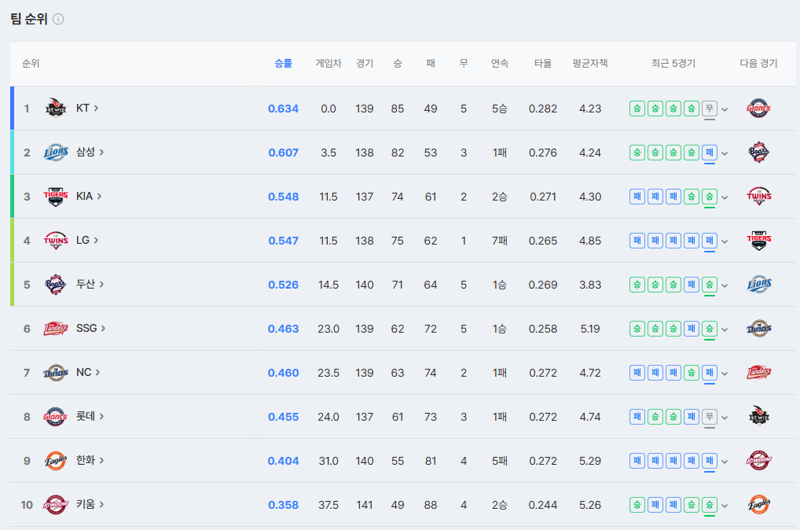Open the KIA Tigers team logo in rank 3
The image size is (800, 530).
[56, 196]
